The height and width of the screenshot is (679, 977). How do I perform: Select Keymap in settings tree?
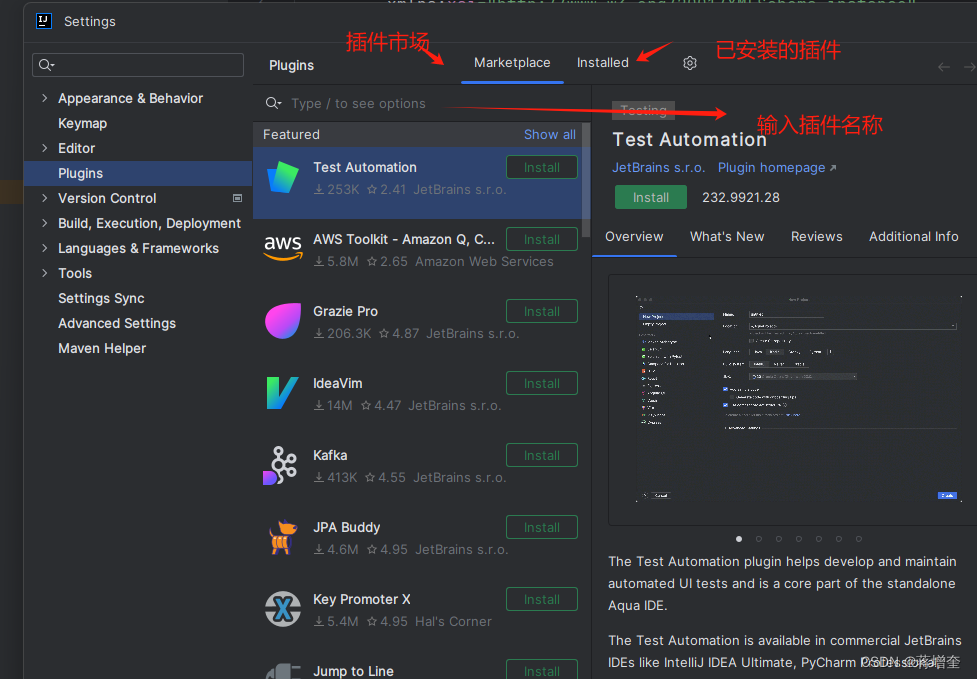82,123
